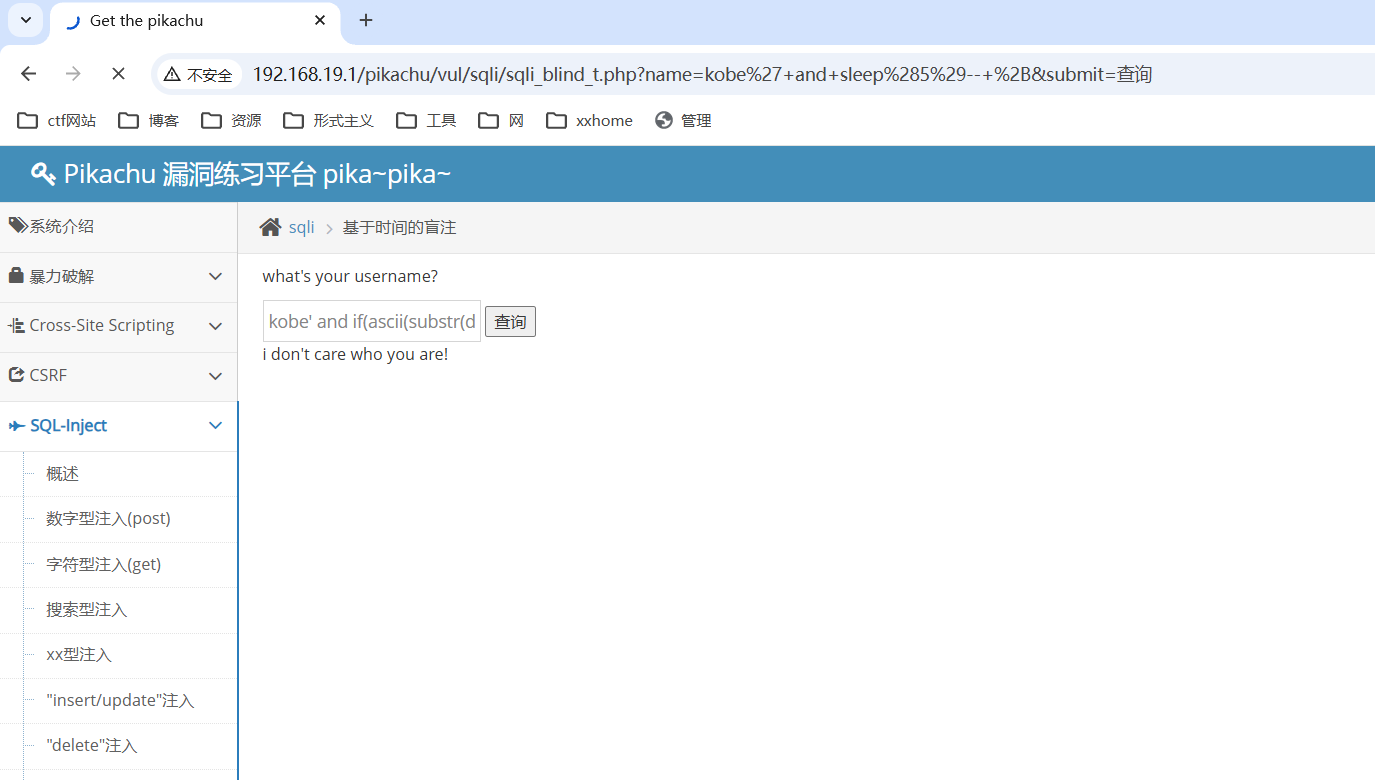Collapse the SQL-Inject section chevron
This screenshot has width=1375, height=780.
tap(215, 426)
